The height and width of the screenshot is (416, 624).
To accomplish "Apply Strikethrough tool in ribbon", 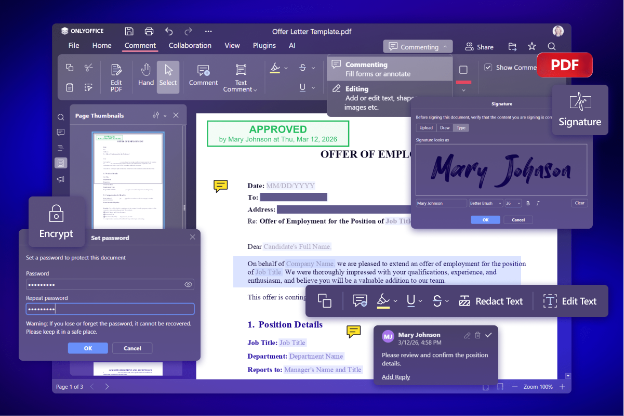I will coord(302,68).
